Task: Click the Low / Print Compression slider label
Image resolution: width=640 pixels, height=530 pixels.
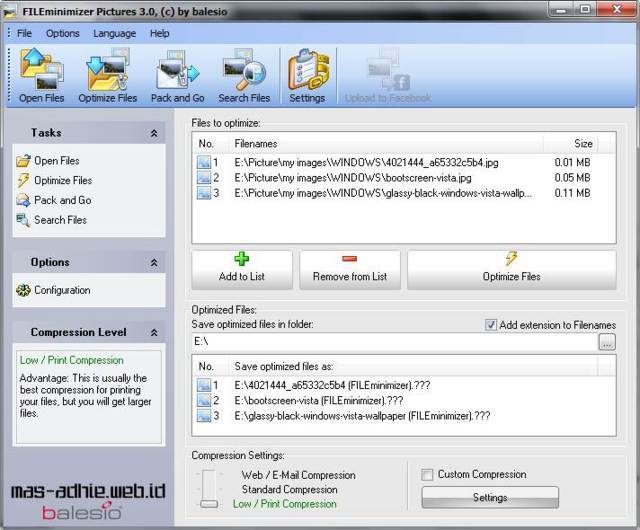Action: [285, 504]
